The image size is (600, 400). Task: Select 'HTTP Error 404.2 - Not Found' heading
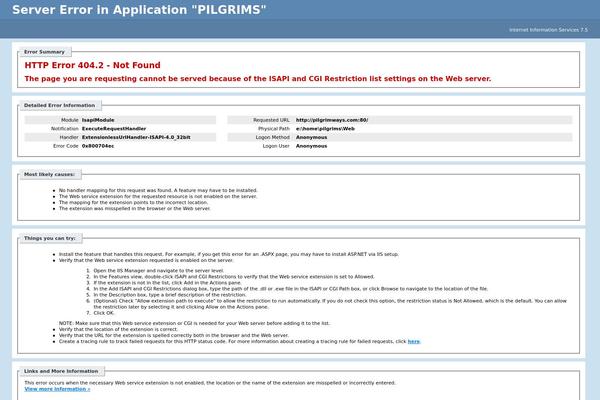93,65
